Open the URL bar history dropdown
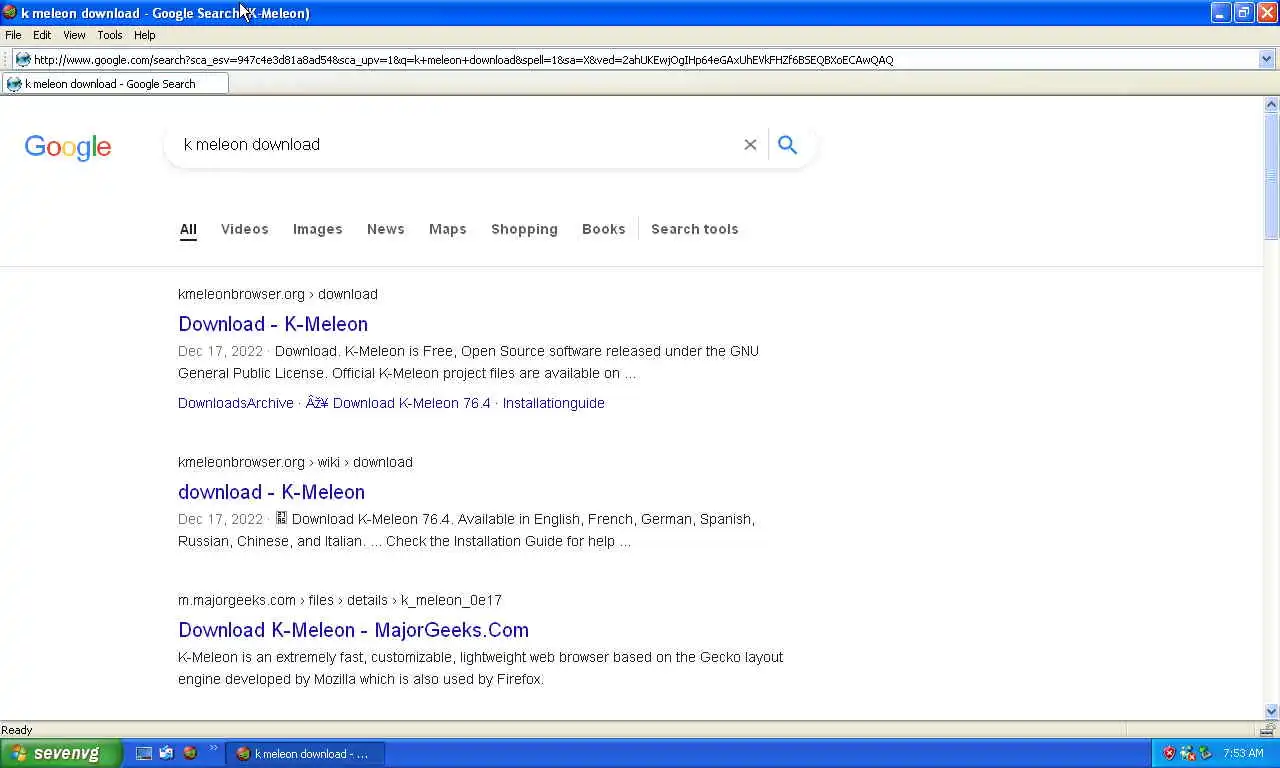The image size is (1280, 768). tap(1266, 59)
